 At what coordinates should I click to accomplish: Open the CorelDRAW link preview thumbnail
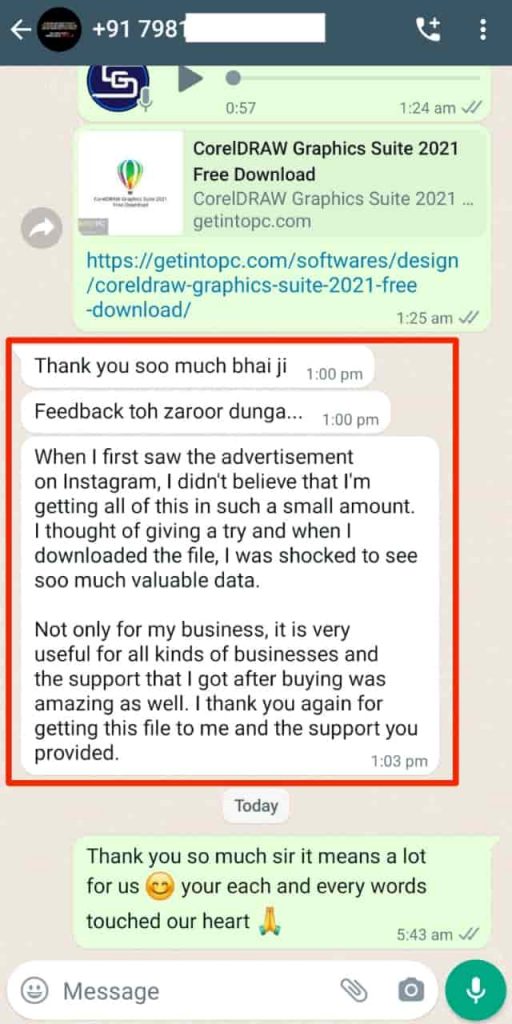[x=131, y=184]
